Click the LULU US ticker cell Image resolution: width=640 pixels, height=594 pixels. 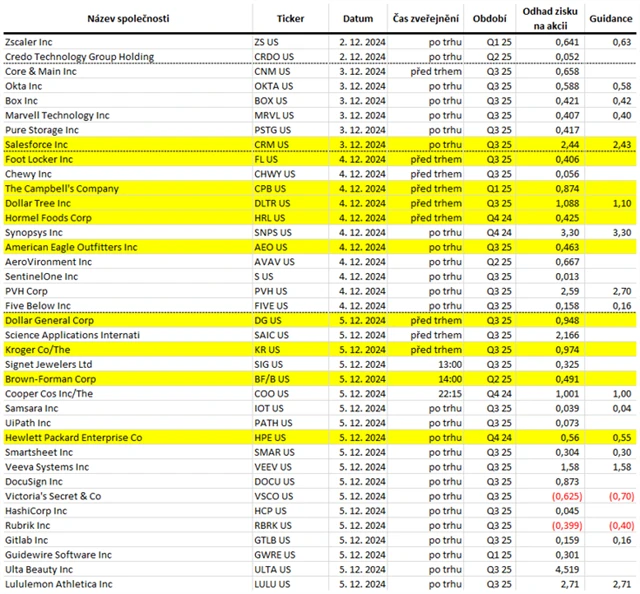click(x=273, y=584)
